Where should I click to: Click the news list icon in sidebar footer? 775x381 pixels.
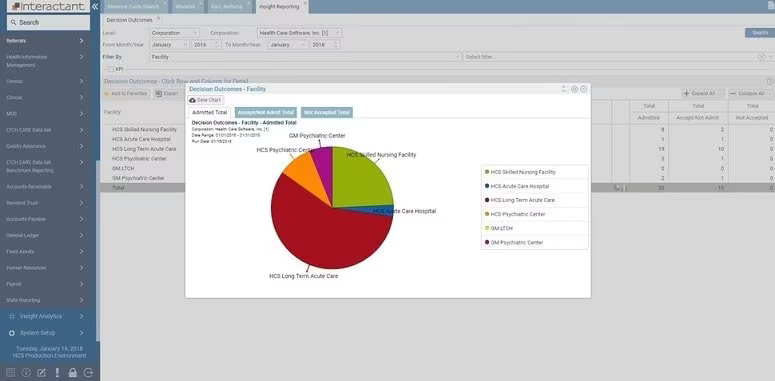11,373
